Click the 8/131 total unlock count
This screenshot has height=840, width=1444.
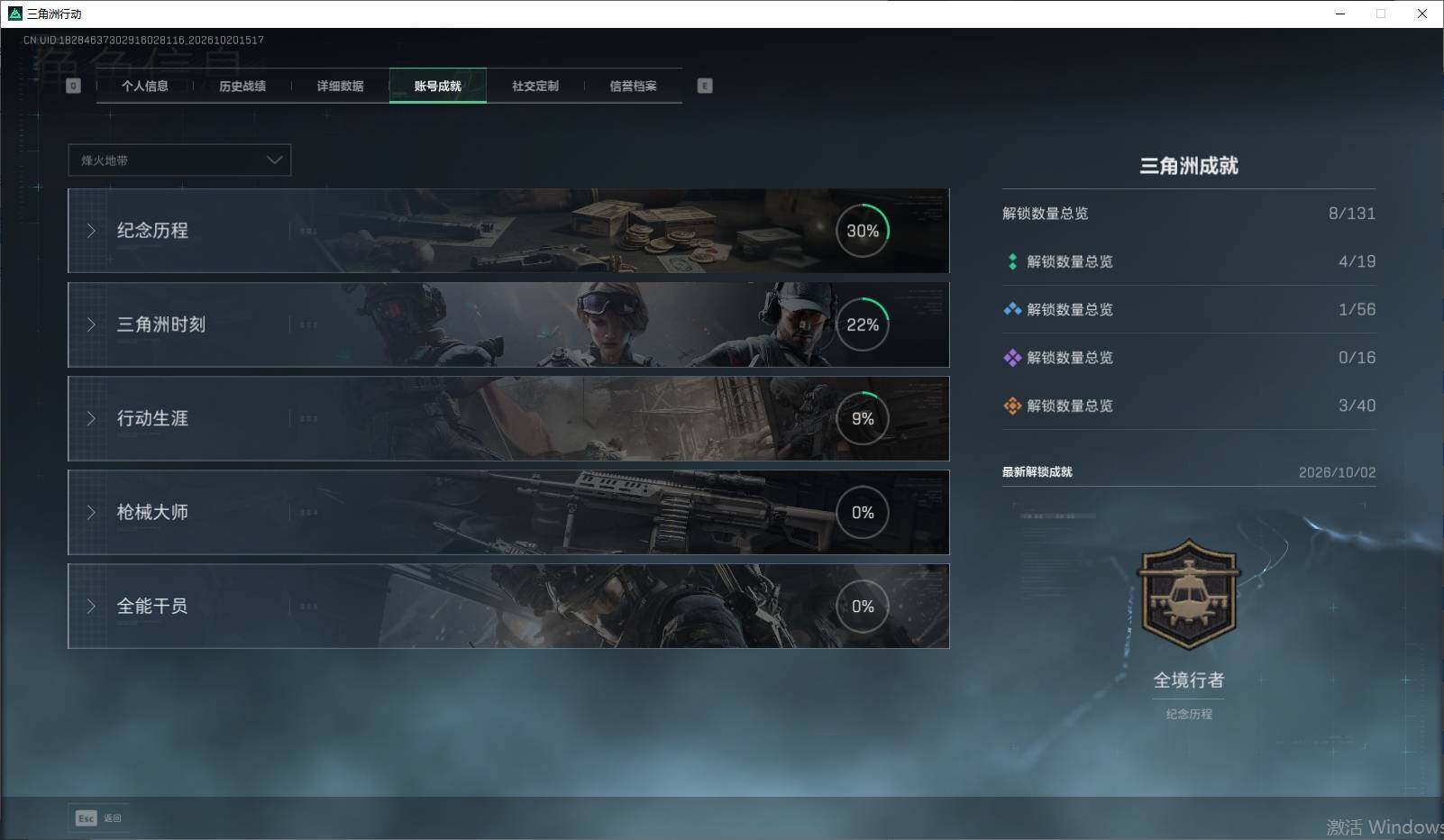coord(1351,214)
